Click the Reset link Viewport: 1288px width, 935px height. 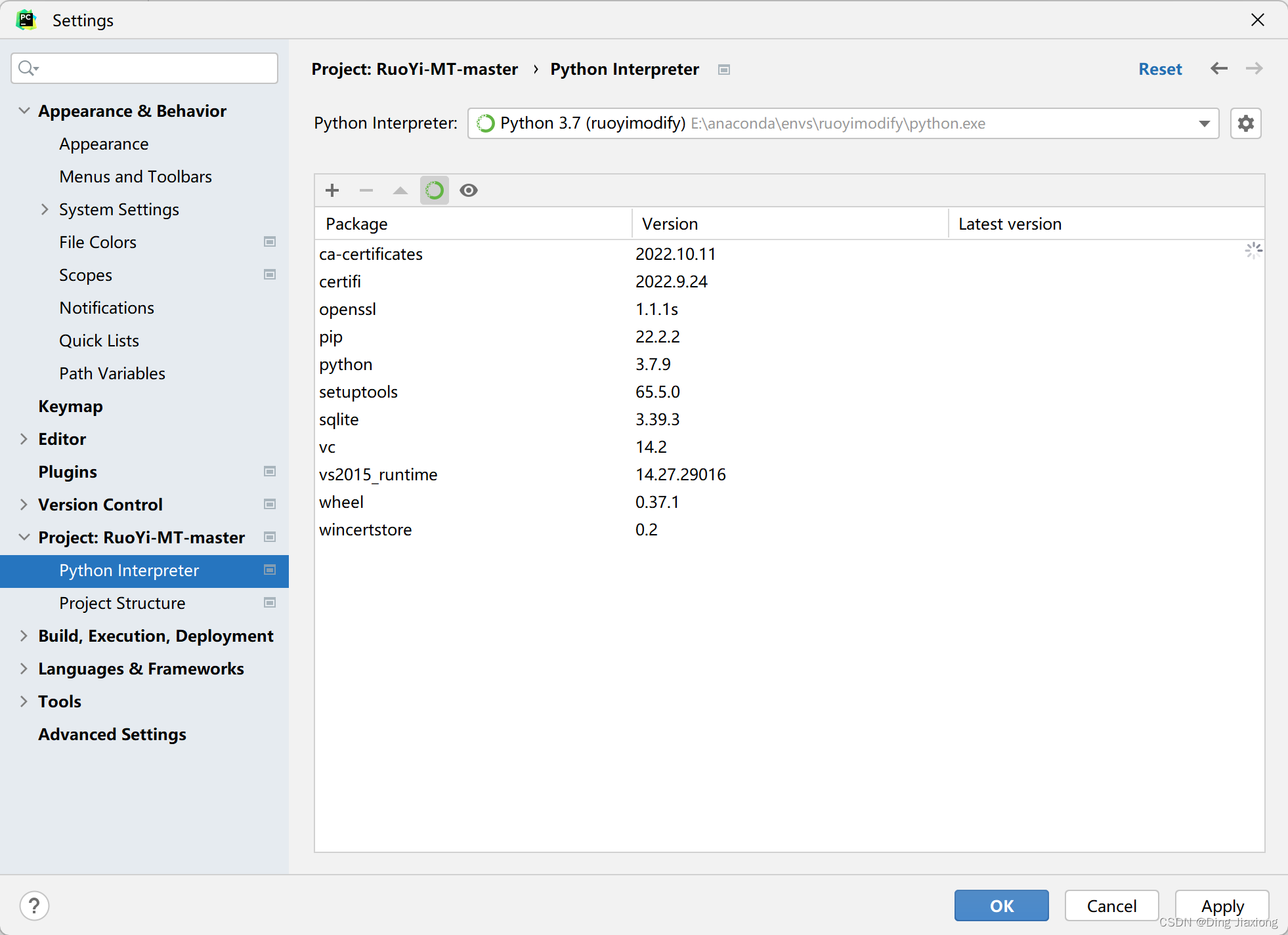click(x=1160, y=69)
